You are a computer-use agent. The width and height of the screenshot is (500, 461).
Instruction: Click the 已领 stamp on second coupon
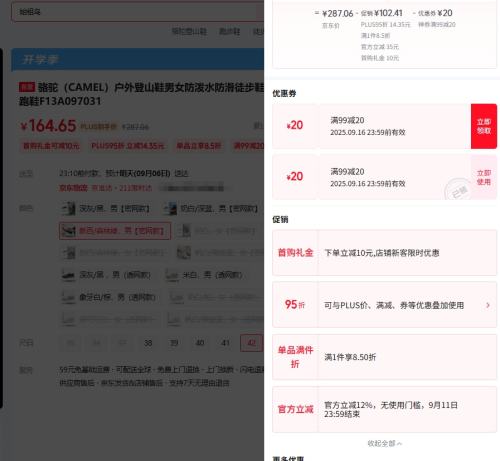pos(458,189)
